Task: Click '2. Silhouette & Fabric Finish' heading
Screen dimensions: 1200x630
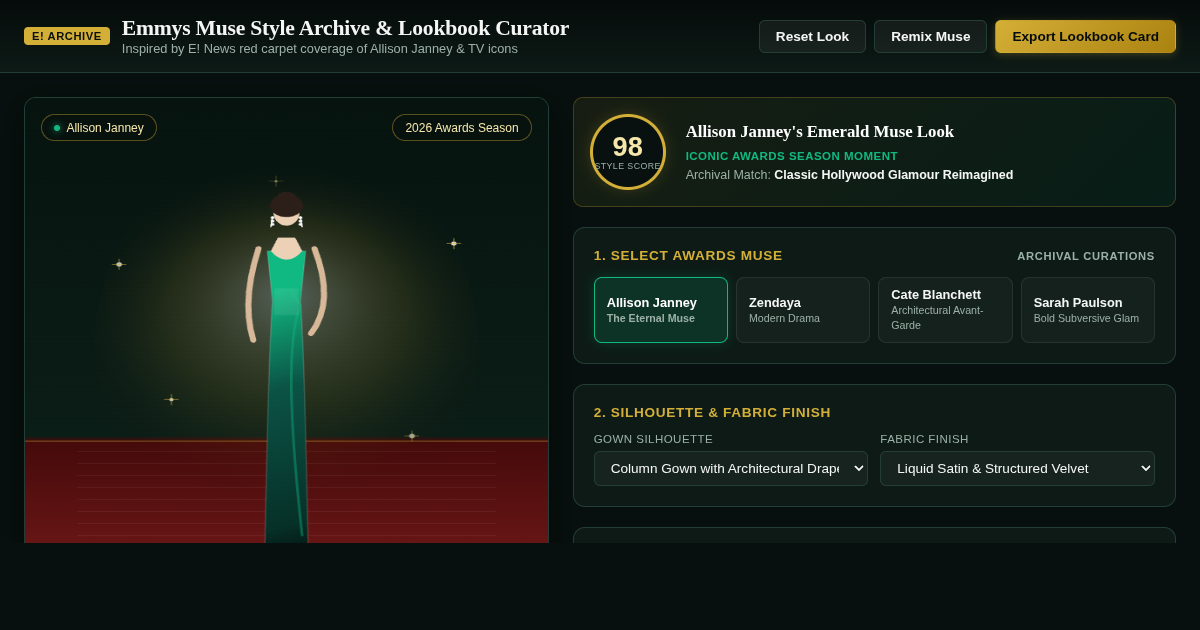Action: 712,412
